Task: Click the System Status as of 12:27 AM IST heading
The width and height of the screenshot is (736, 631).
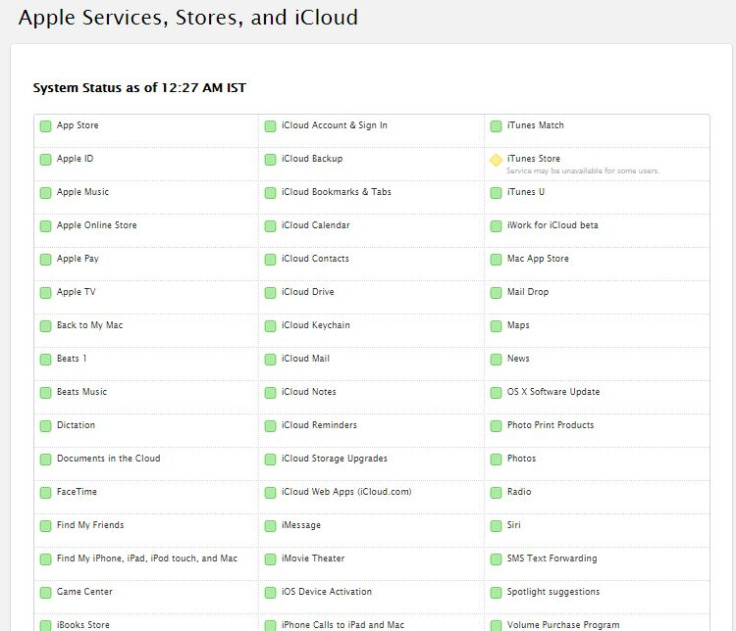Action: point(139,88)
